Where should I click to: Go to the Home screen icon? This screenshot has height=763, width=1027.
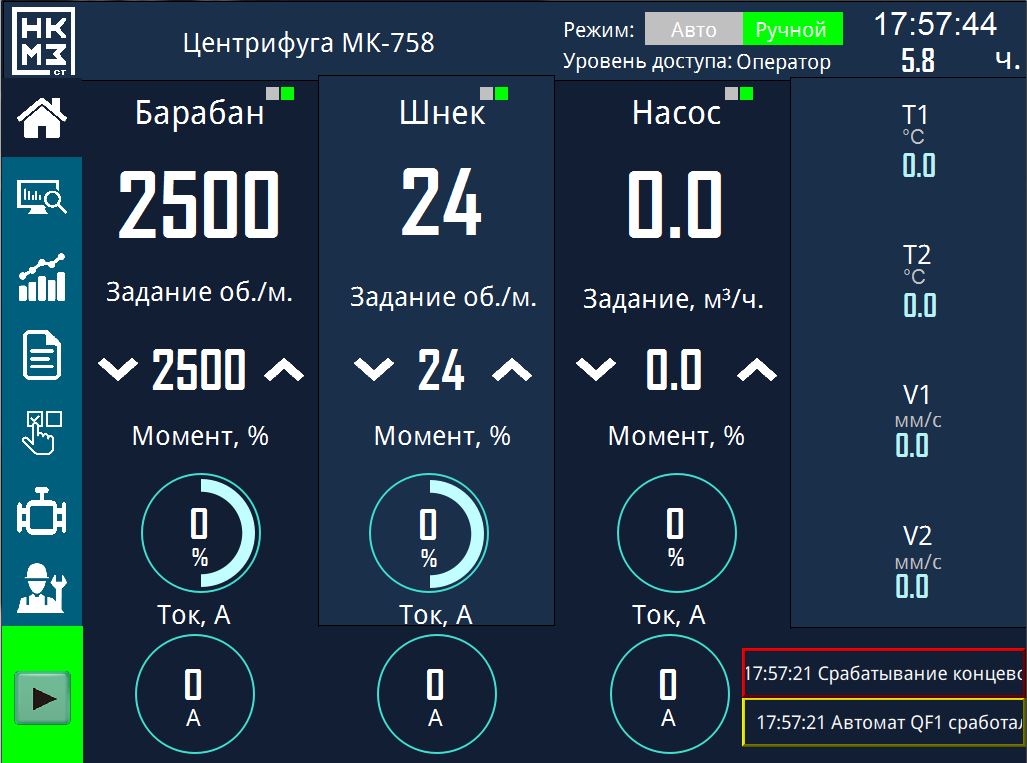click(42, 119)
